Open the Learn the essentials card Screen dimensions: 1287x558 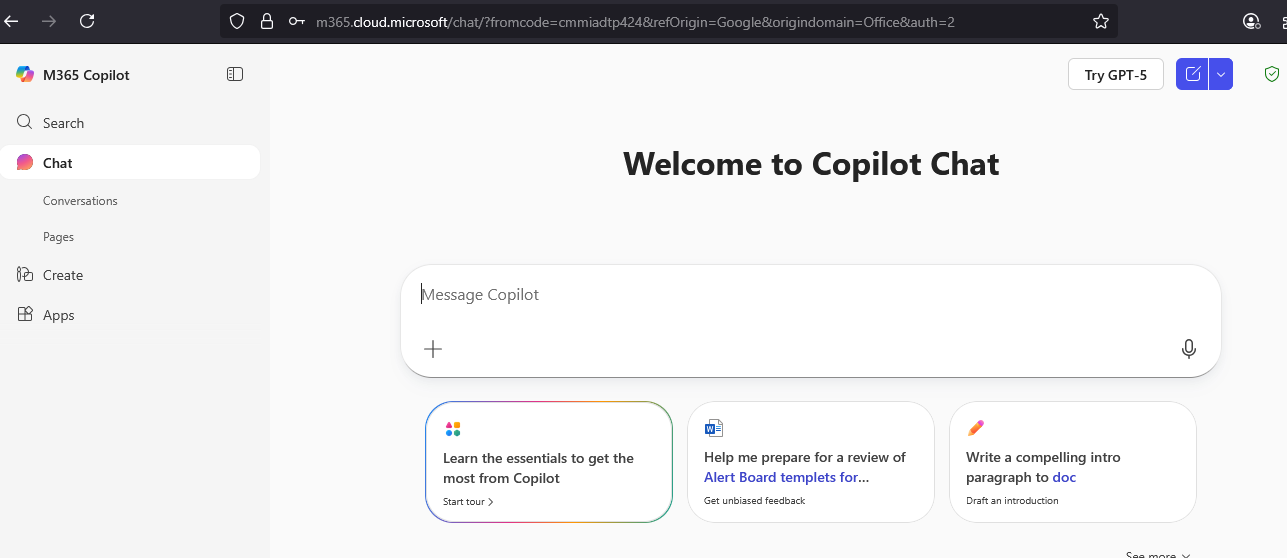pos(549,462)
